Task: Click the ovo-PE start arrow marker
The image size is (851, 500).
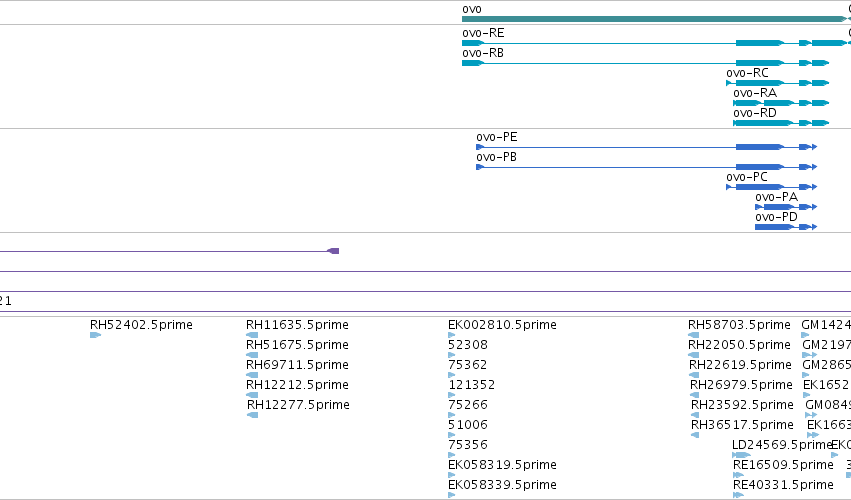Action: 480,147
